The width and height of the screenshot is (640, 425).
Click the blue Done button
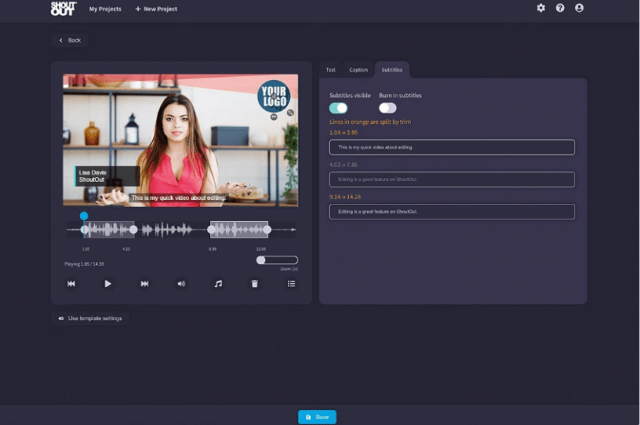(x=317, y=416)
